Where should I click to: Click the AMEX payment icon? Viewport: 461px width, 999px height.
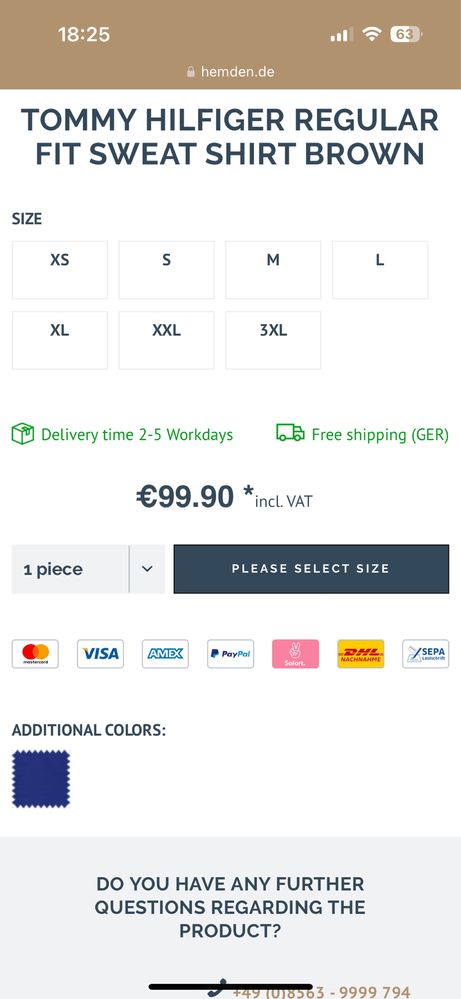[166, 654]
